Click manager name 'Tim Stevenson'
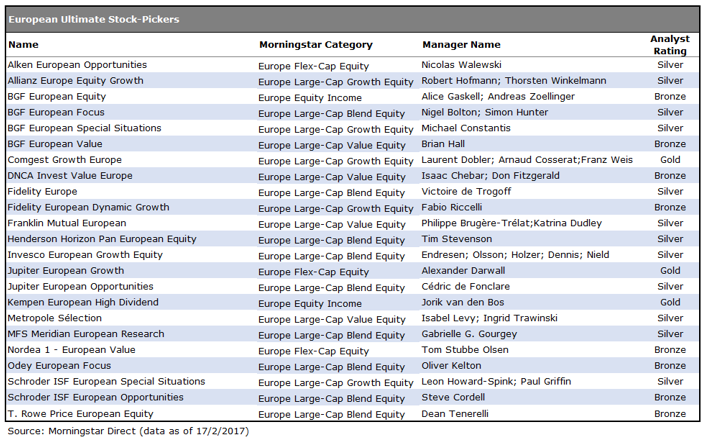708x442 pixels. pyautogui.click(x=457, y=239)
